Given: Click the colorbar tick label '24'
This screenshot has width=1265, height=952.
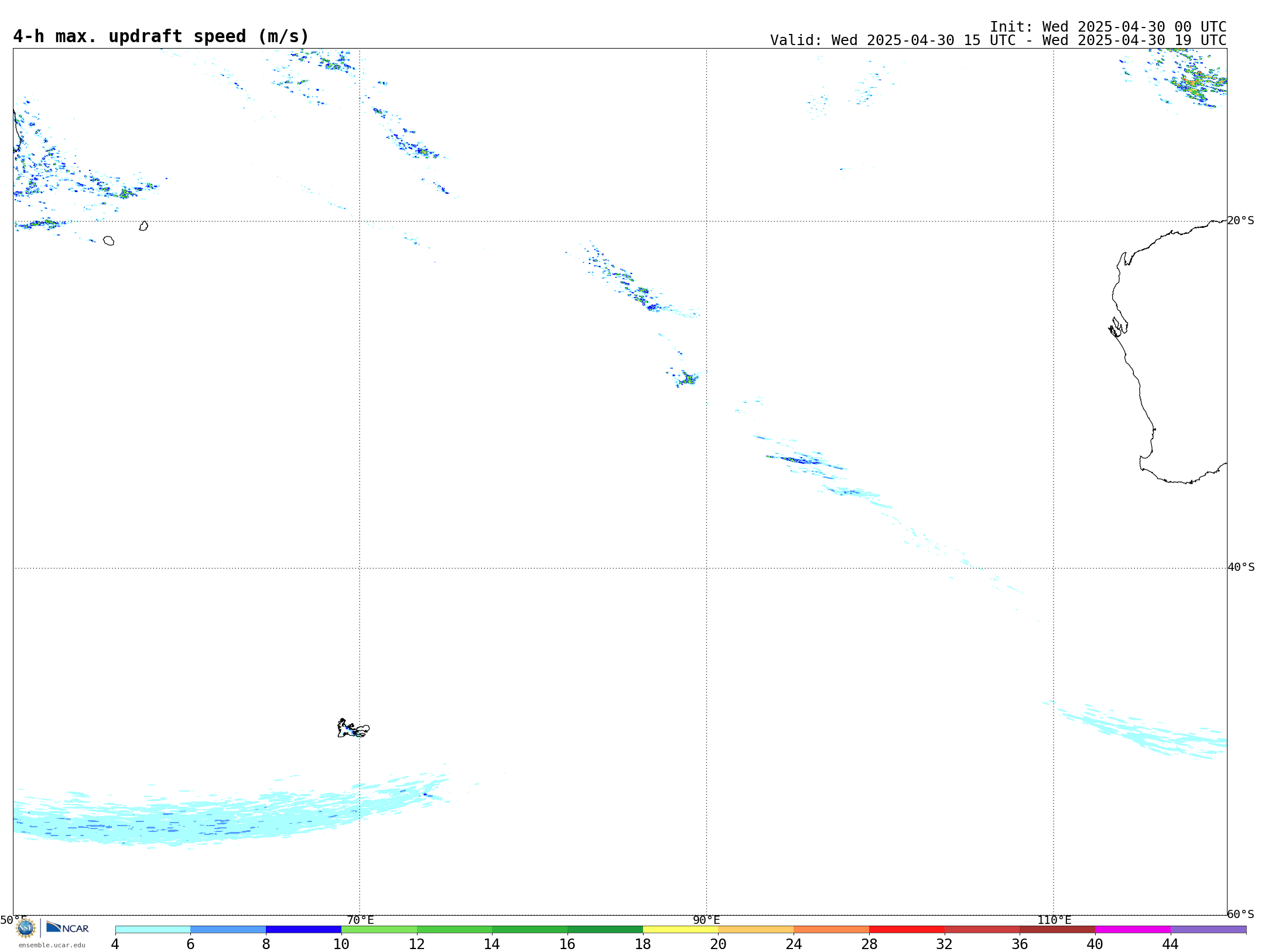Looking at the screenshot, I should (x=794, y=944).
